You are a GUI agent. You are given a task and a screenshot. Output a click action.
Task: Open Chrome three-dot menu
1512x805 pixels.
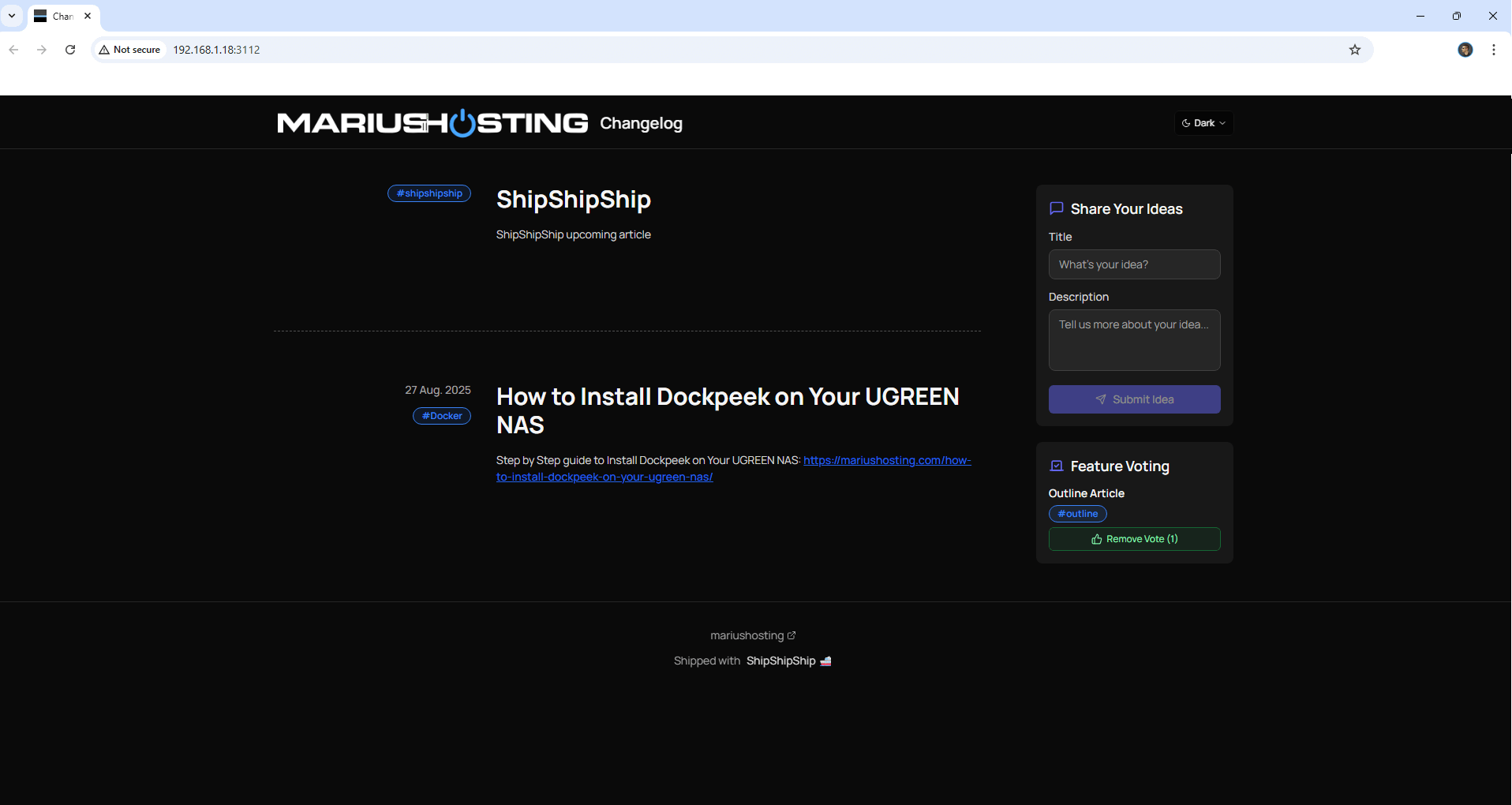(x=1494, y=50)
